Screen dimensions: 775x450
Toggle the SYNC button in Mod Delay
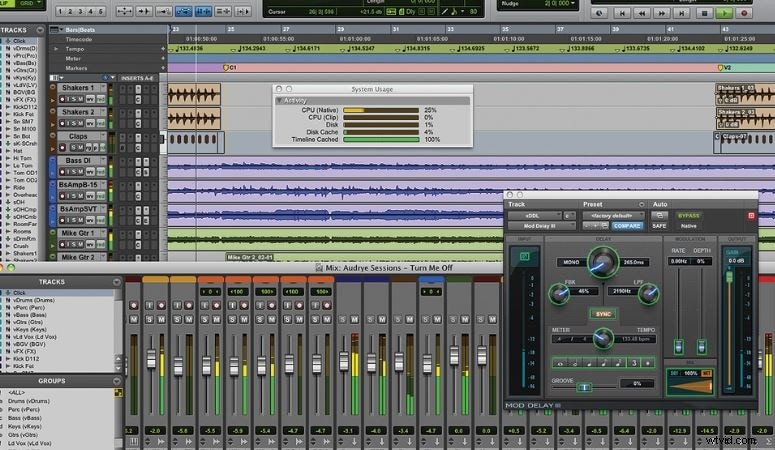[603, 313]
